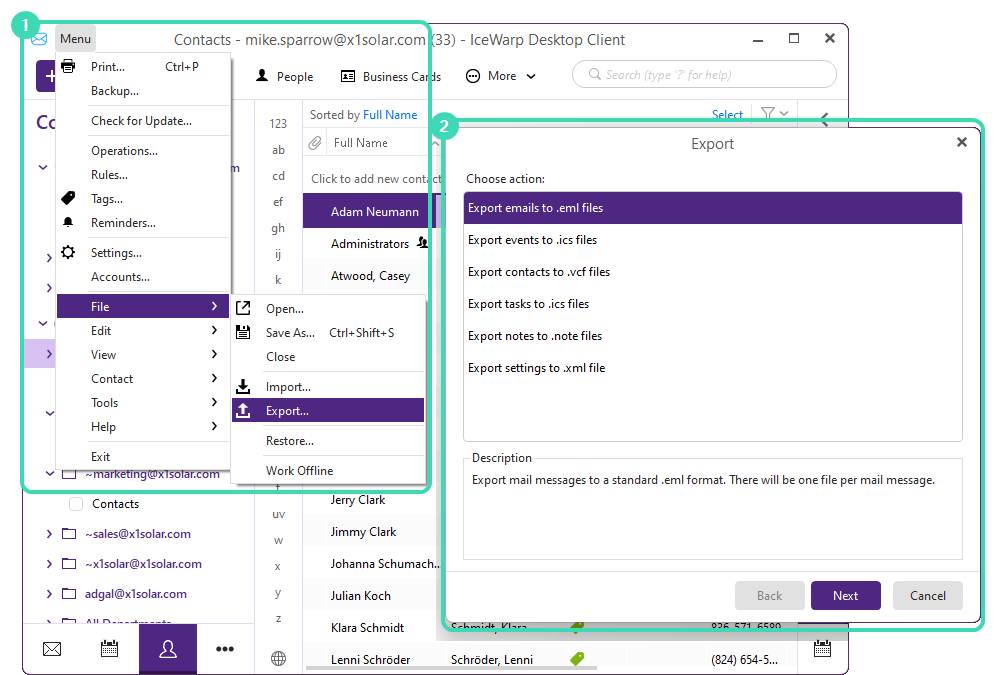Select Export contacts to .vcf files

coord(713,272)
